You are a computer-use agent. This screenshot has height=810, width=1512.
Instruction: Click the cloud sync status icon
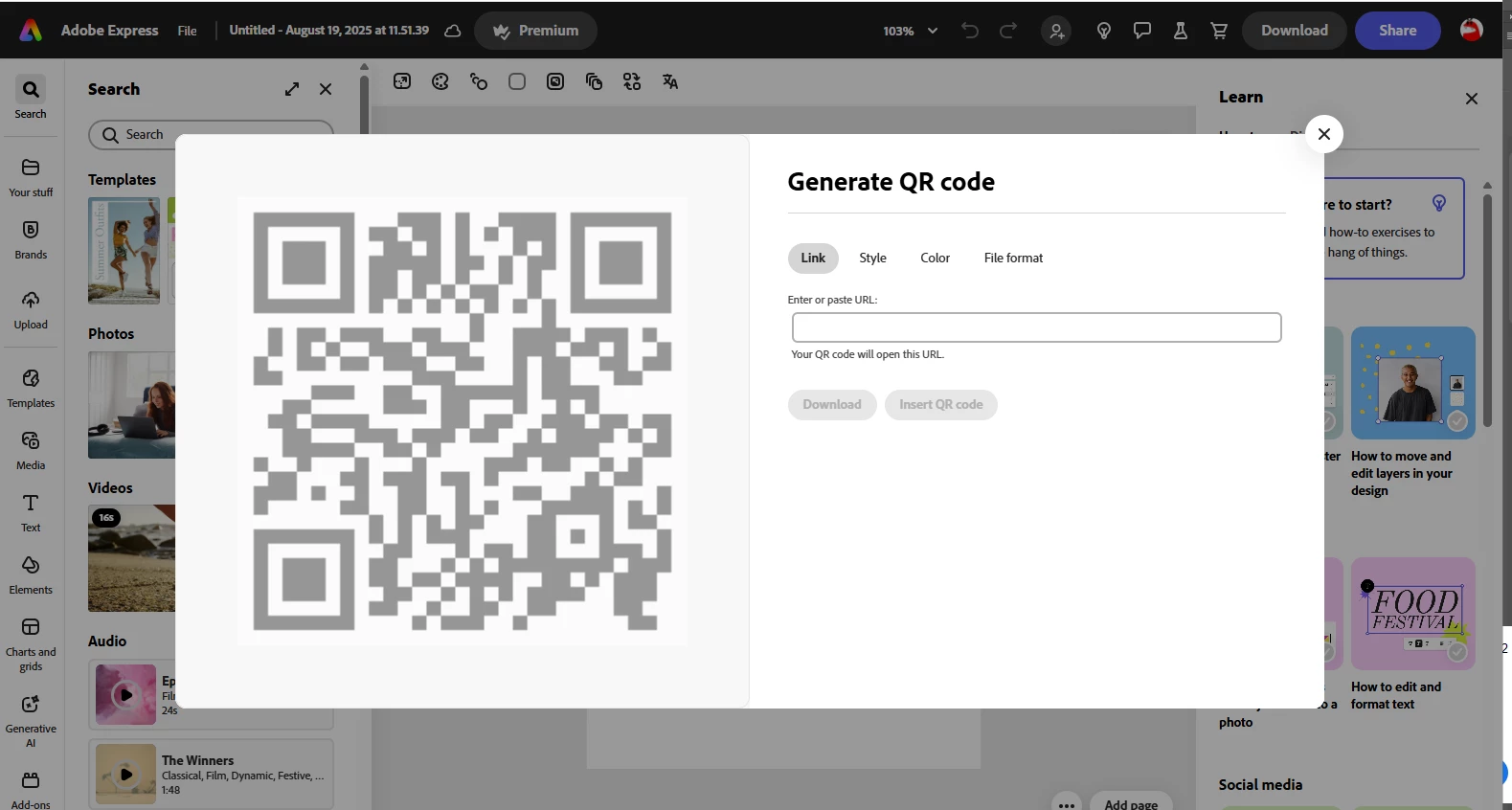pyautogui.click(x=453, y=31)
